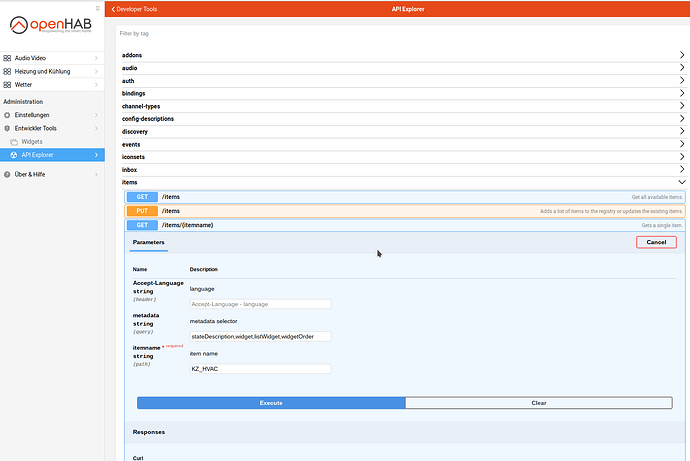Expand the addons API section

click(400, 55)
